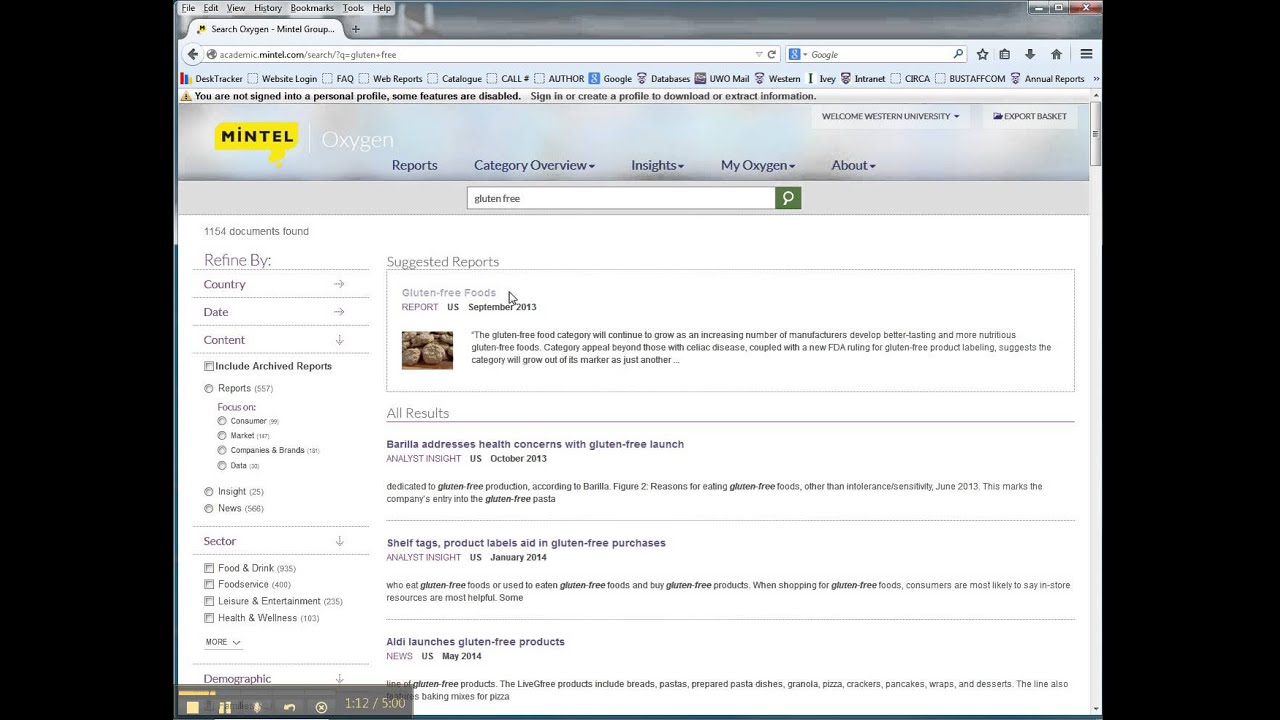Open the Gluten-free Foods suggested report

click(449, 293)
